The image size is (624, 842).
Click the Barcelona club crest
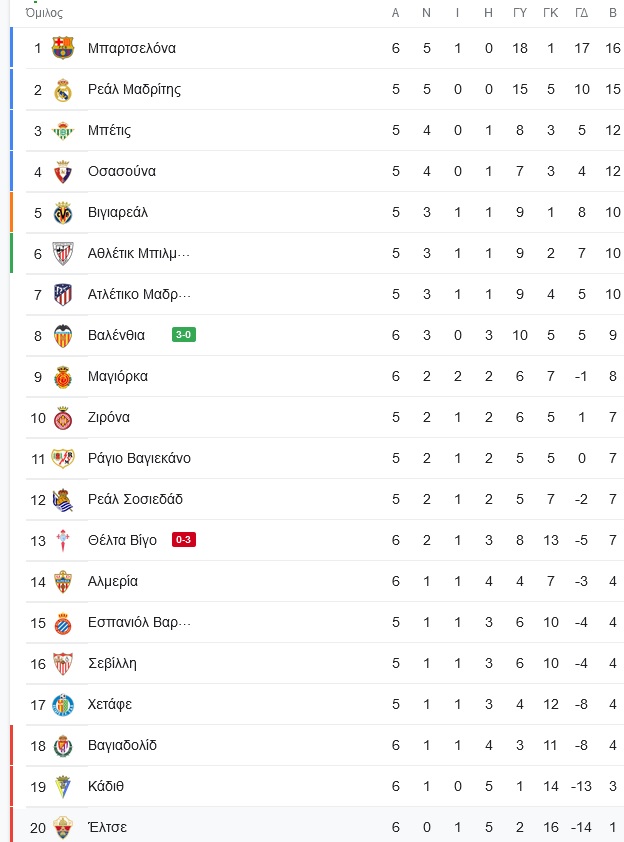coord(63,48)
